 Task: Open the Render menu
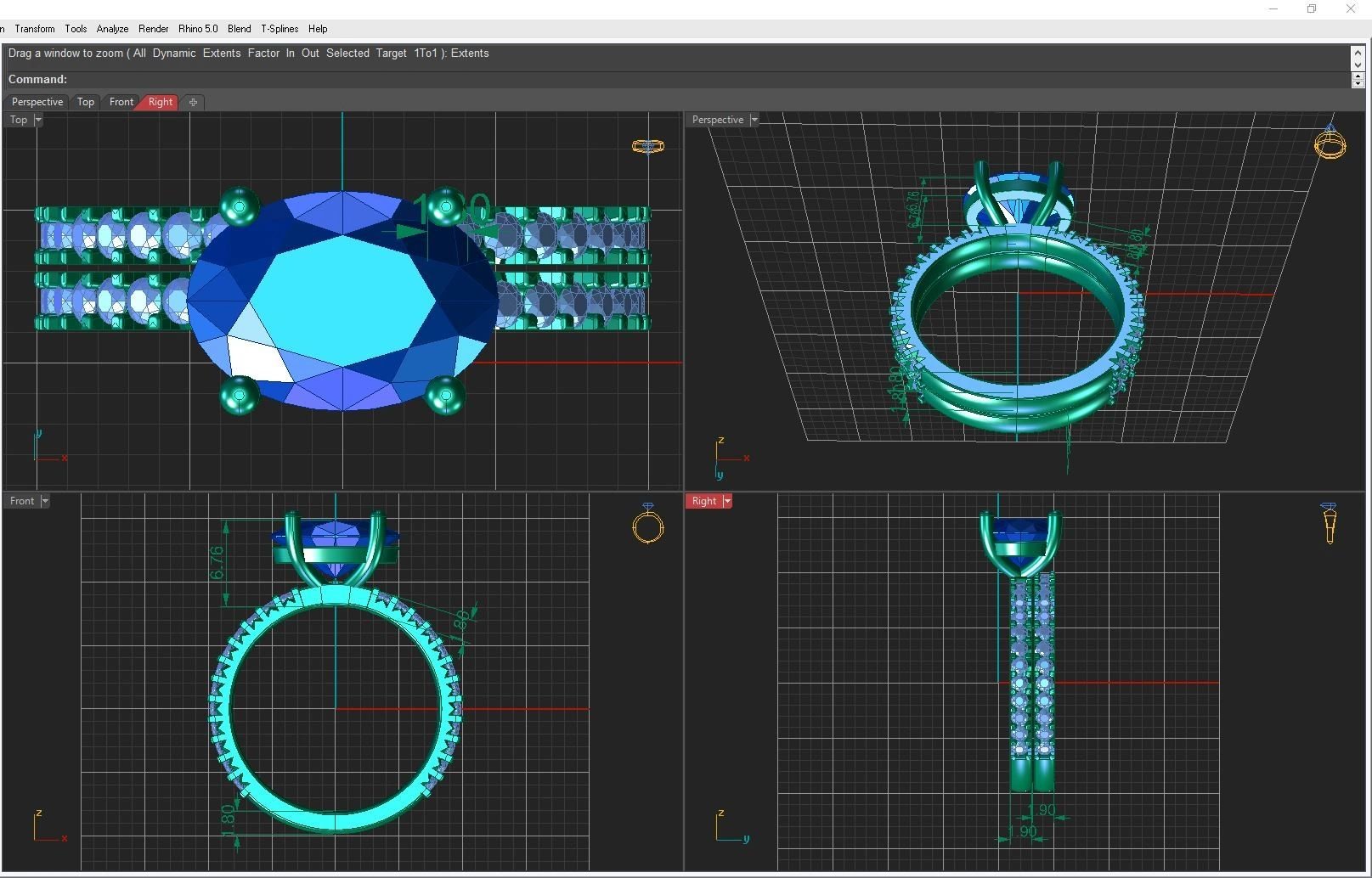154,29
